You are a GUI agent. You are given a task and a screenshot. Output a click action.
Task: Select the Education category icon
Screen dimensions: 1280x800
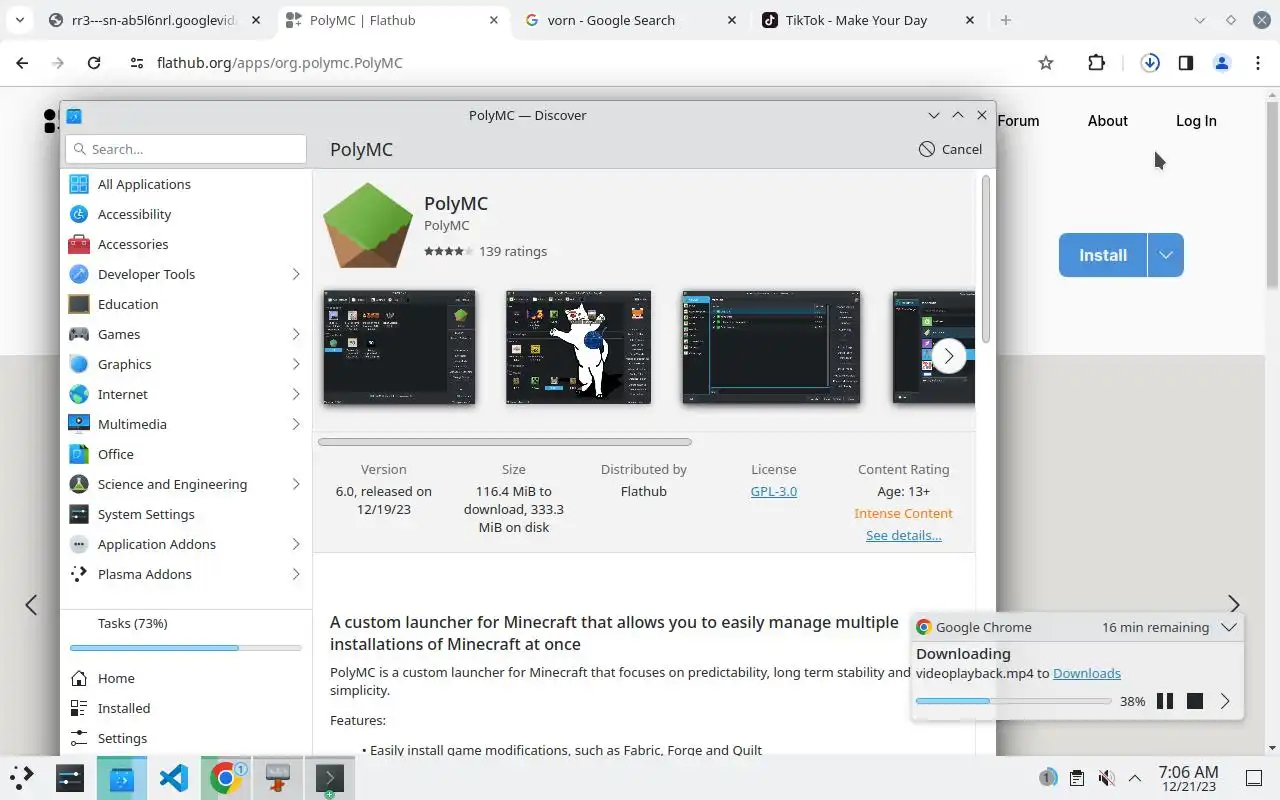coord(79,304)
